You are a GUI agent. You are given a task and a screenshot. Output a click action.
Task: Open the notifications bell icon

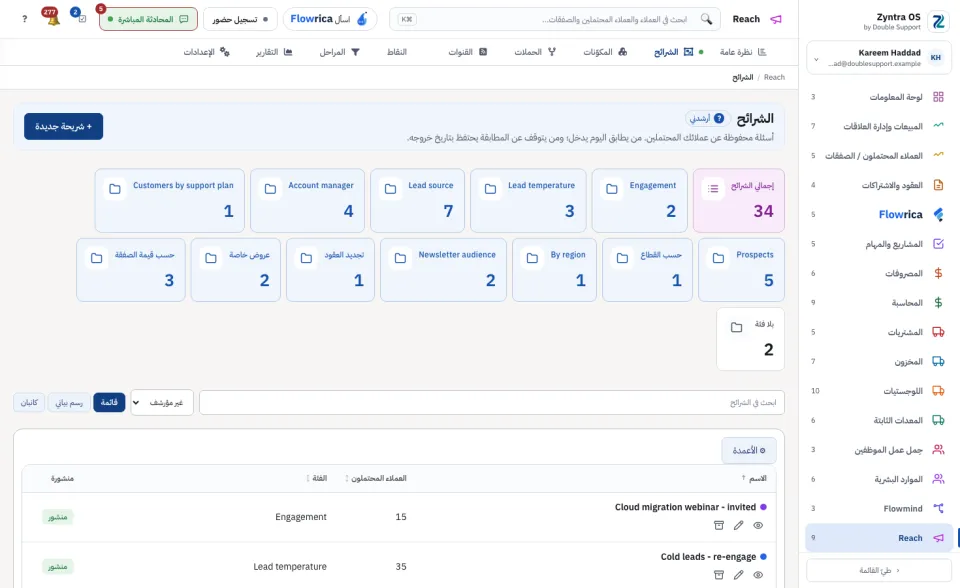click(52, 18)
